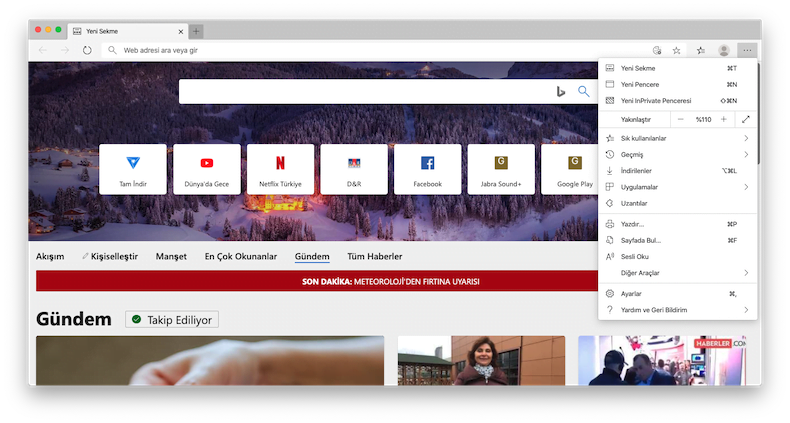Click the Bing search magnifier icon
790x423 pixels.
coord(584,92)
